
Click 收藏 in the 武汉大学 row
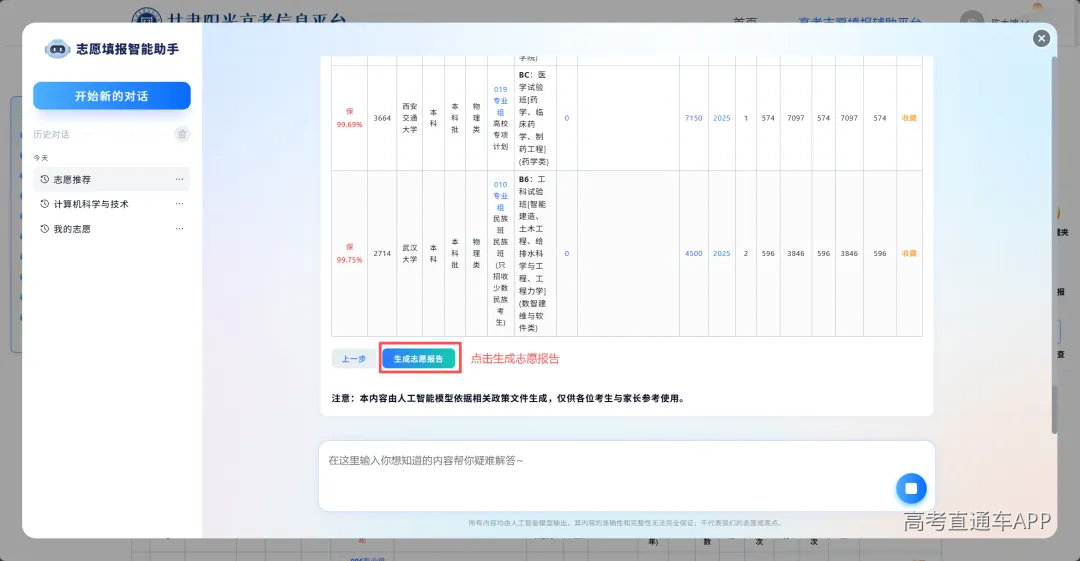coord(909,254)
